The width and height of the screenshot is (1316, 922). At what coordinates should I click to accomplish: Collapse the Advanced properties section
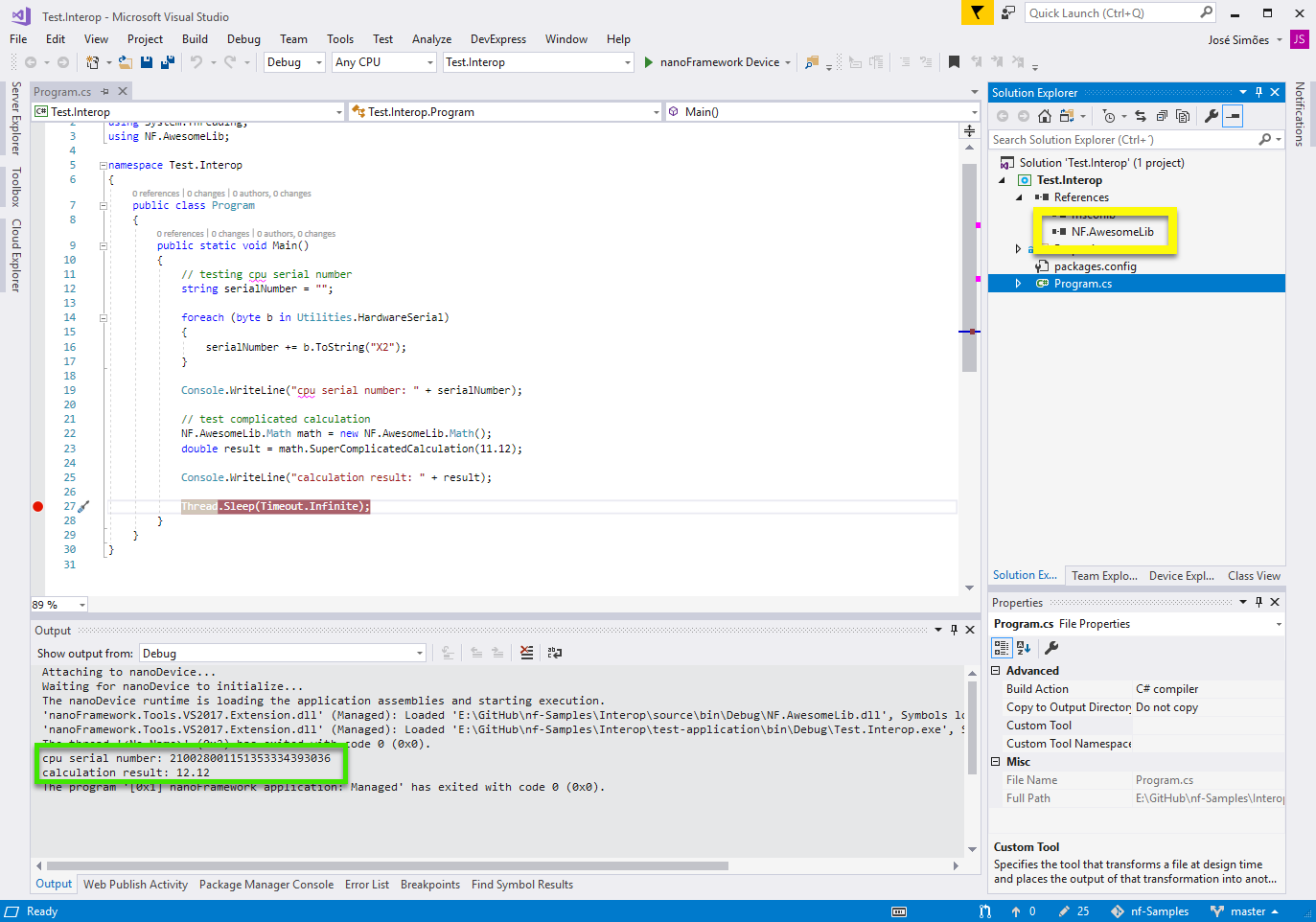(996, 671)
